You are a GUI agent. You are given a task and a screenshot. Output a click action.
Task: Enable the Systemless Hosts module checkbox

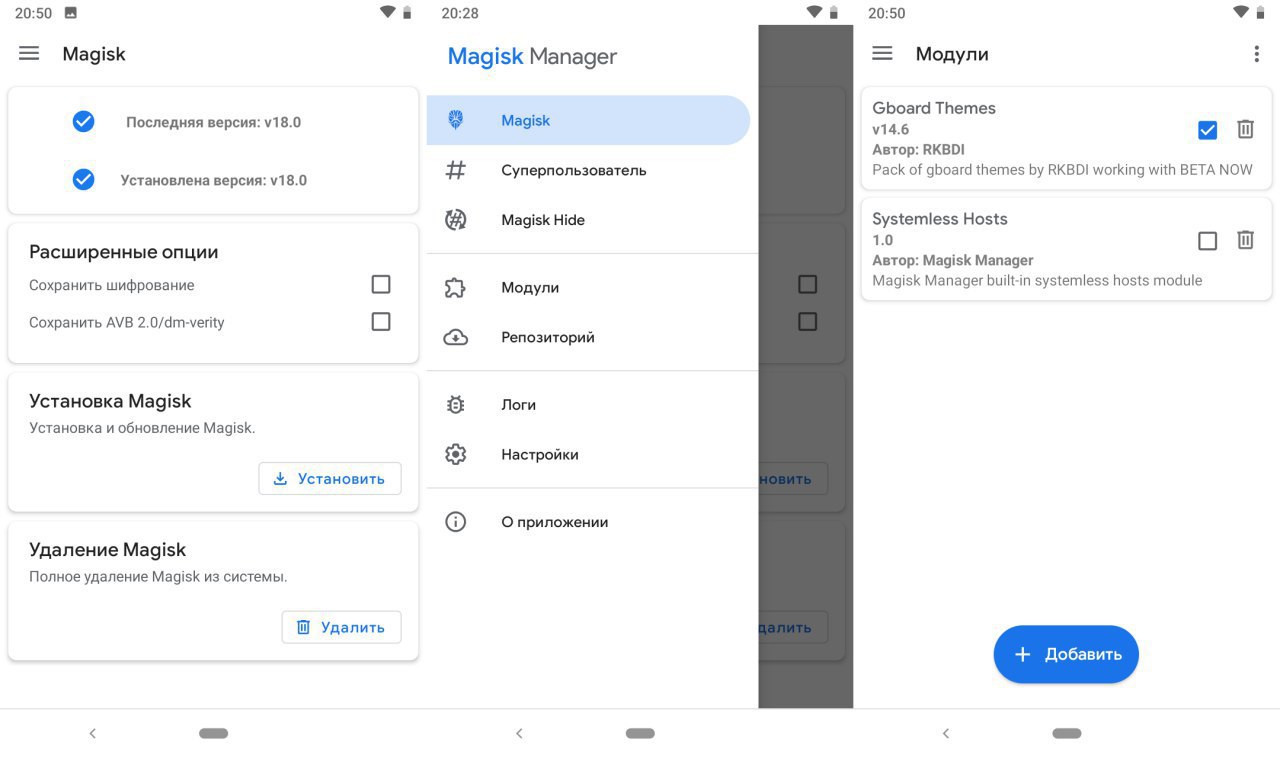point(1207,241)
